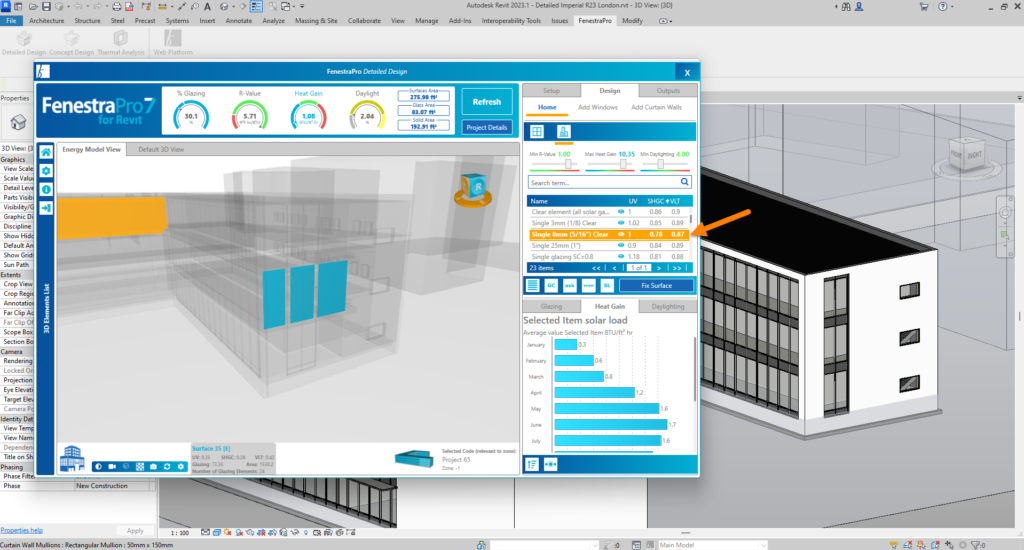Click the Revit ViewCube in the 3D view
The height and width of the screenshot is (550, 1024).
(x=966, y=155)
